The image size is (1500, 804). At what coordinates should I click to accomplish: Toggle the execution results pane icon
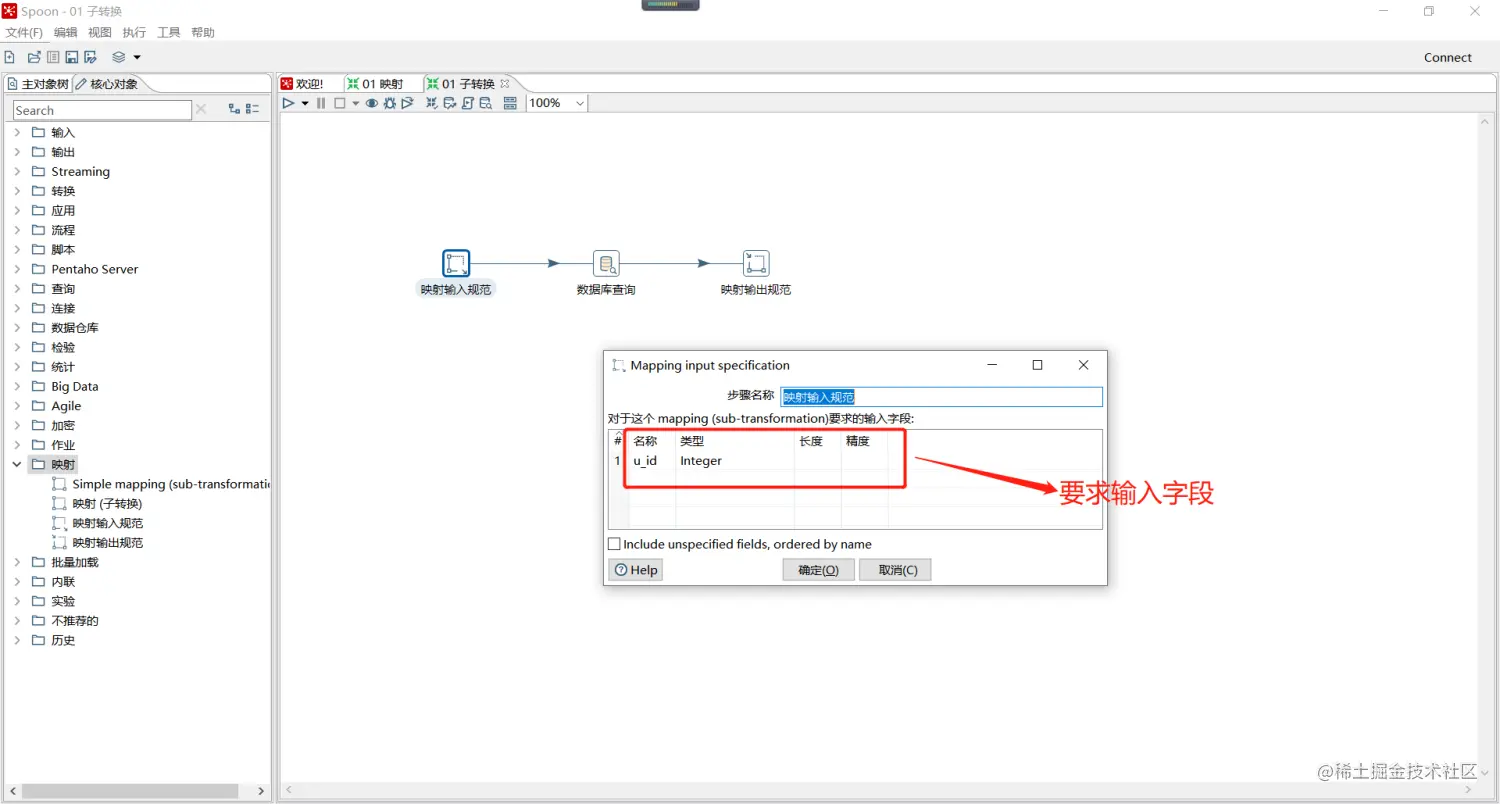(x=510, y=103)
